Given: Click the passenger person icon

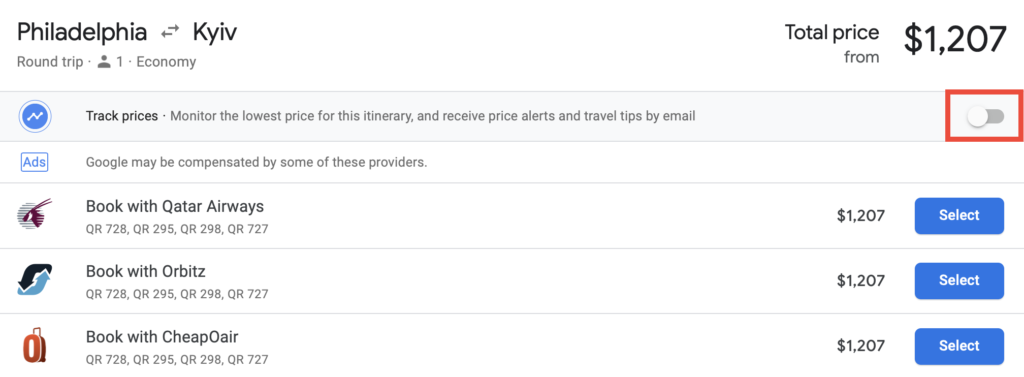Looking at the screenshot, I should (103, 63).
